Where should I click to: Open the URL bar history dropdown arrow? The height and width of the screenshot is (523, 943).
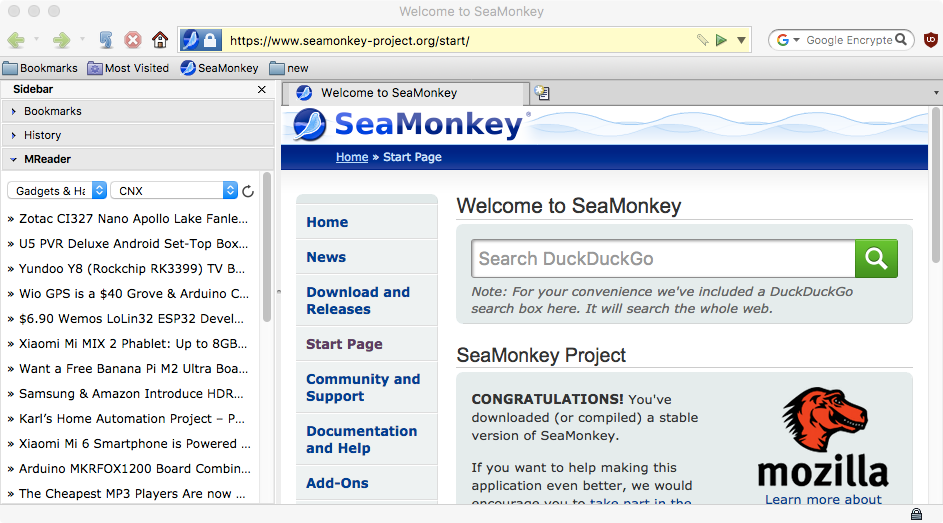(742, 40)
